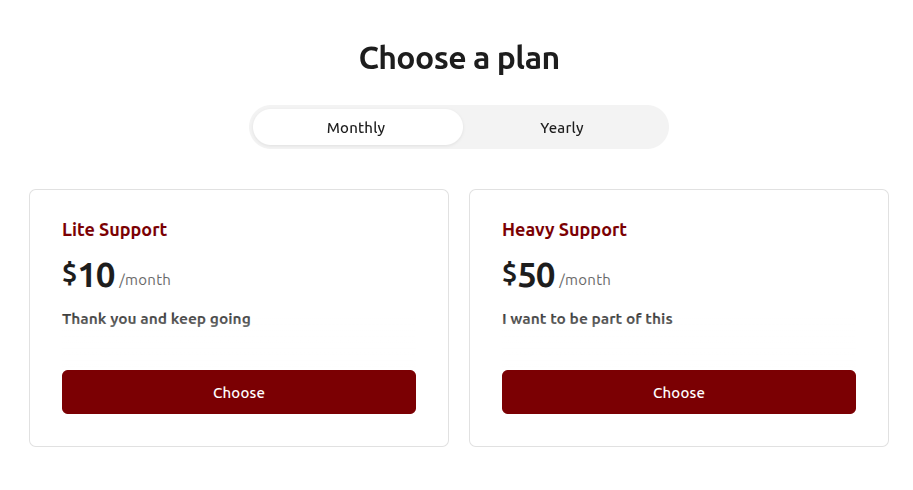Click the Heavy Support plan title

[x=564, y=230]
